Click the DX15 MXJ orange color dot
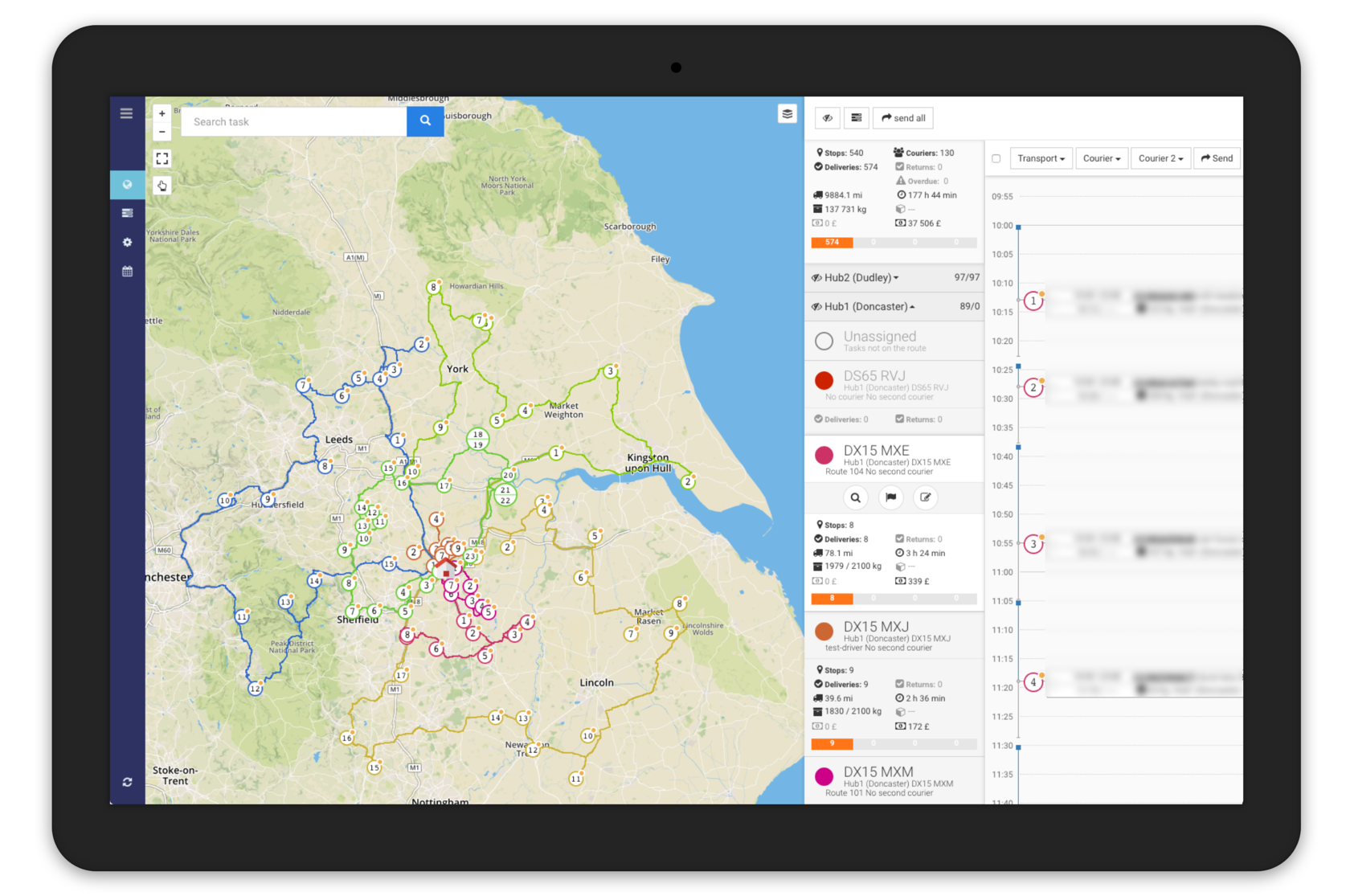 pyautogui.click(x=824, y=632)
